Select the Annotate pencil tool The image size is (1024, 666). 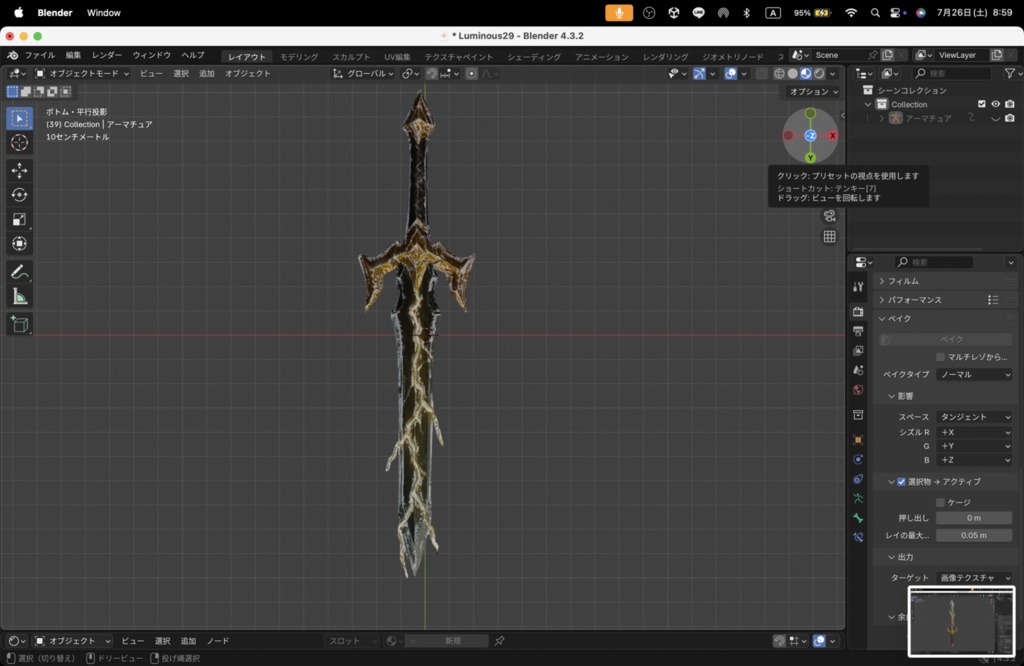tap(19, 271)
